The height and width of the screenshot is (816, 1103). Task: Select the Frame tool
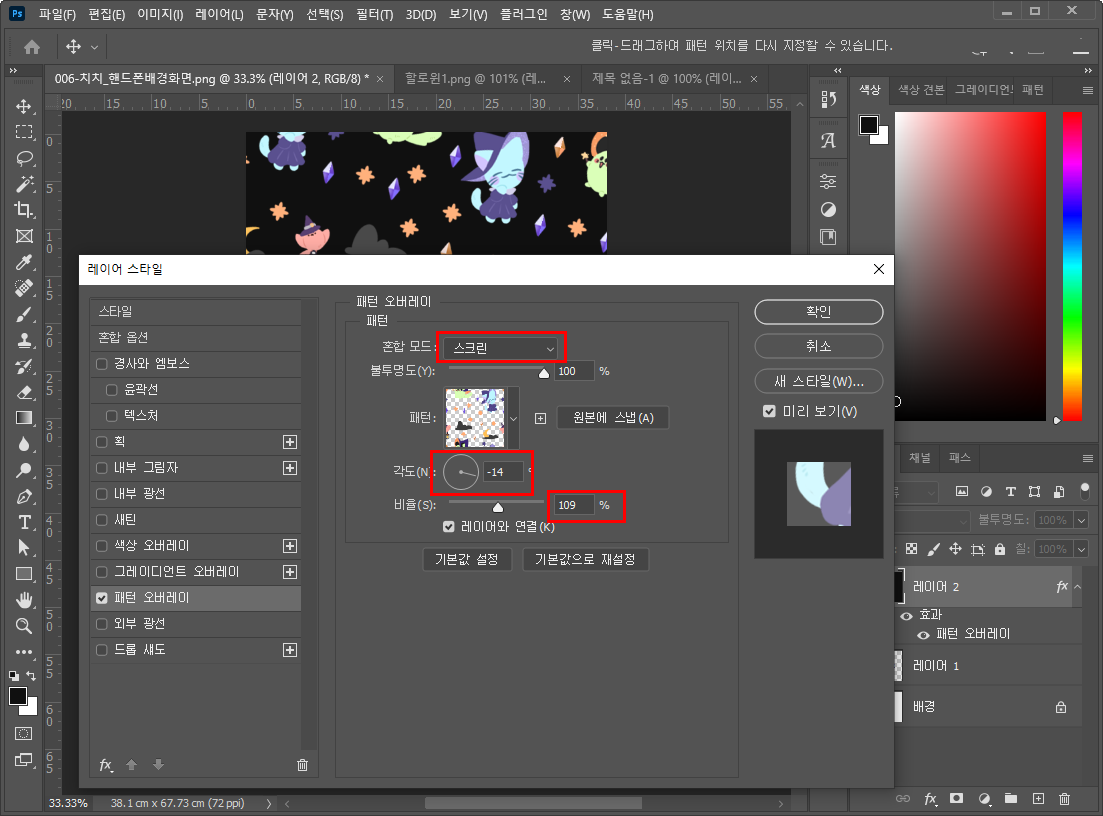(x=24, y=236)
